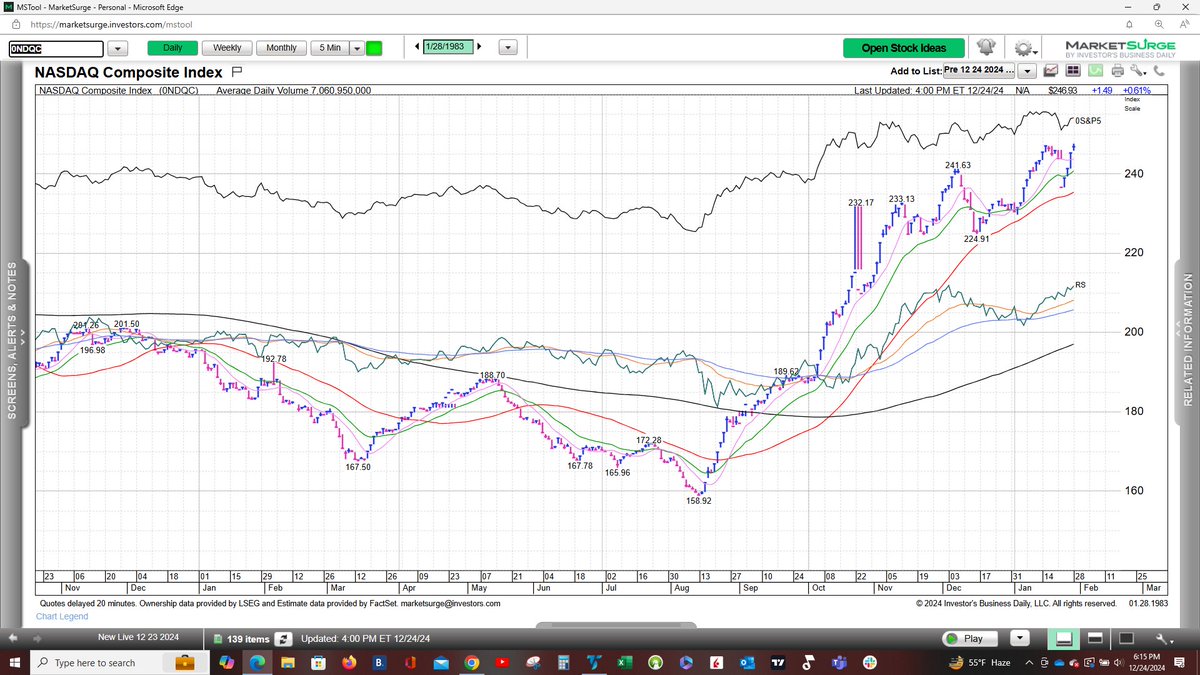The width and height of the screenshot is (1200, 675).
Task: Print the chart with the printer icon
Action: pos(1117,70)
